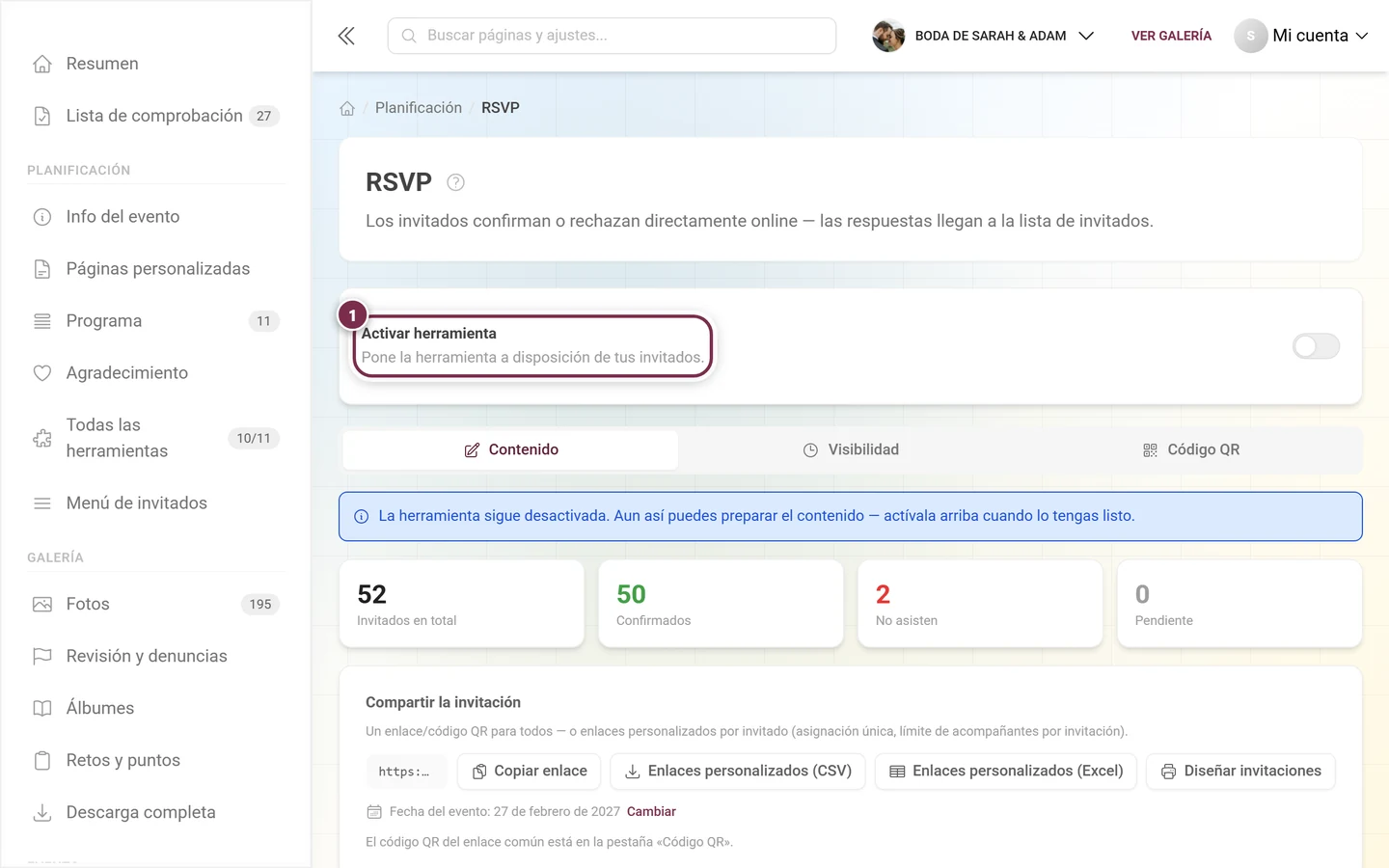Click the Programa list icon
The height and width of the screenshot is (868, 1389).
[42, 321]
